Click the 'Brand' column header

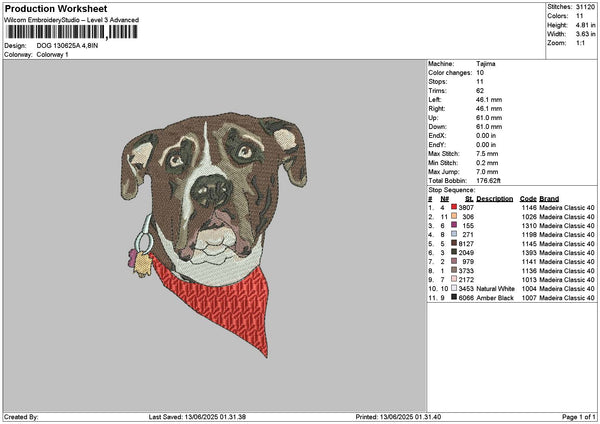[549, 199]
